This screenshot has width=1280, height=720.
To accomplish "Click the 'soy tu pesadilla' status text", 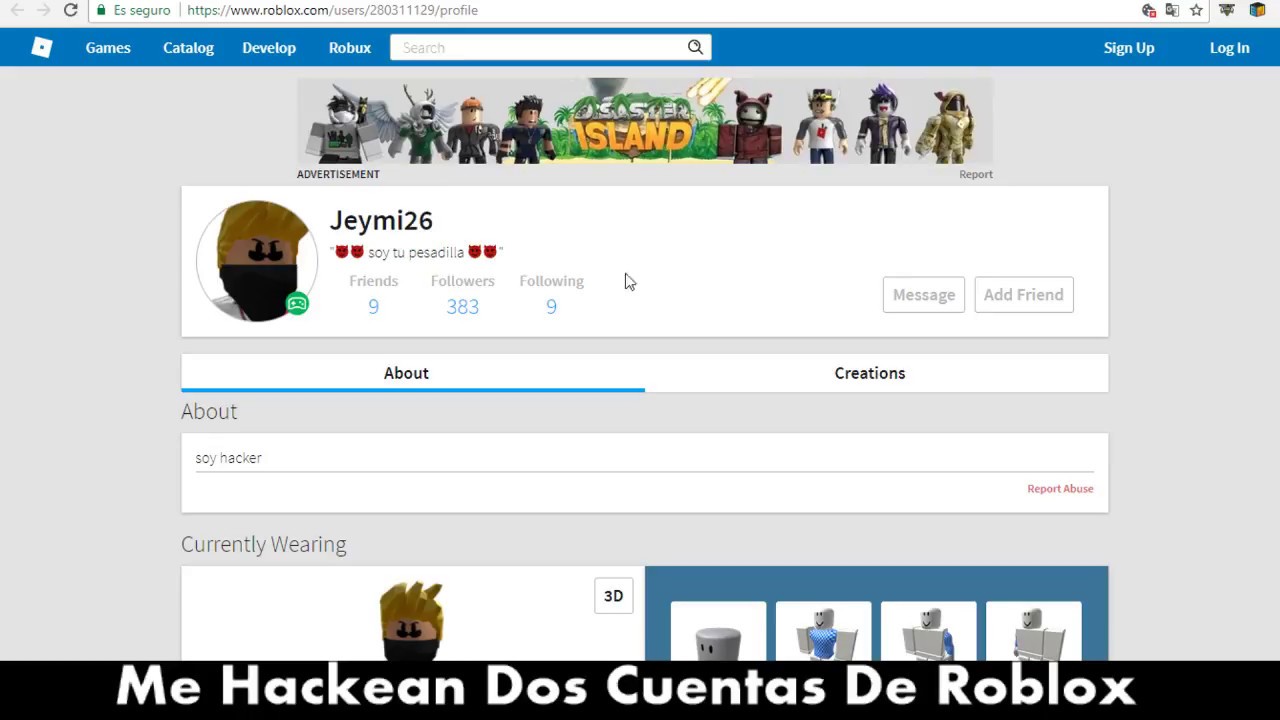I will pyautogui.click(x=416, y=253).
